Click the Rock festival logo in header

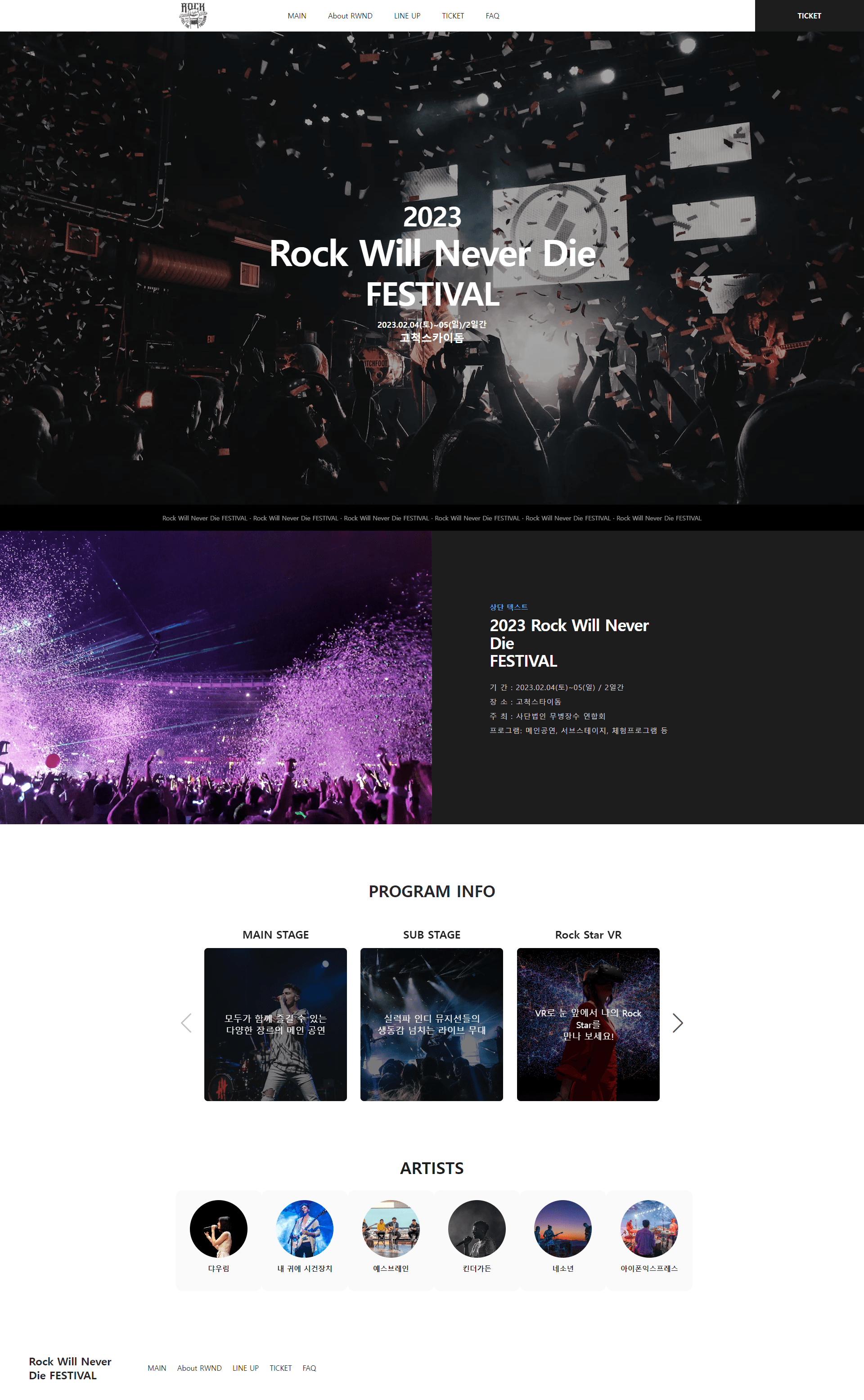(193, 15)
